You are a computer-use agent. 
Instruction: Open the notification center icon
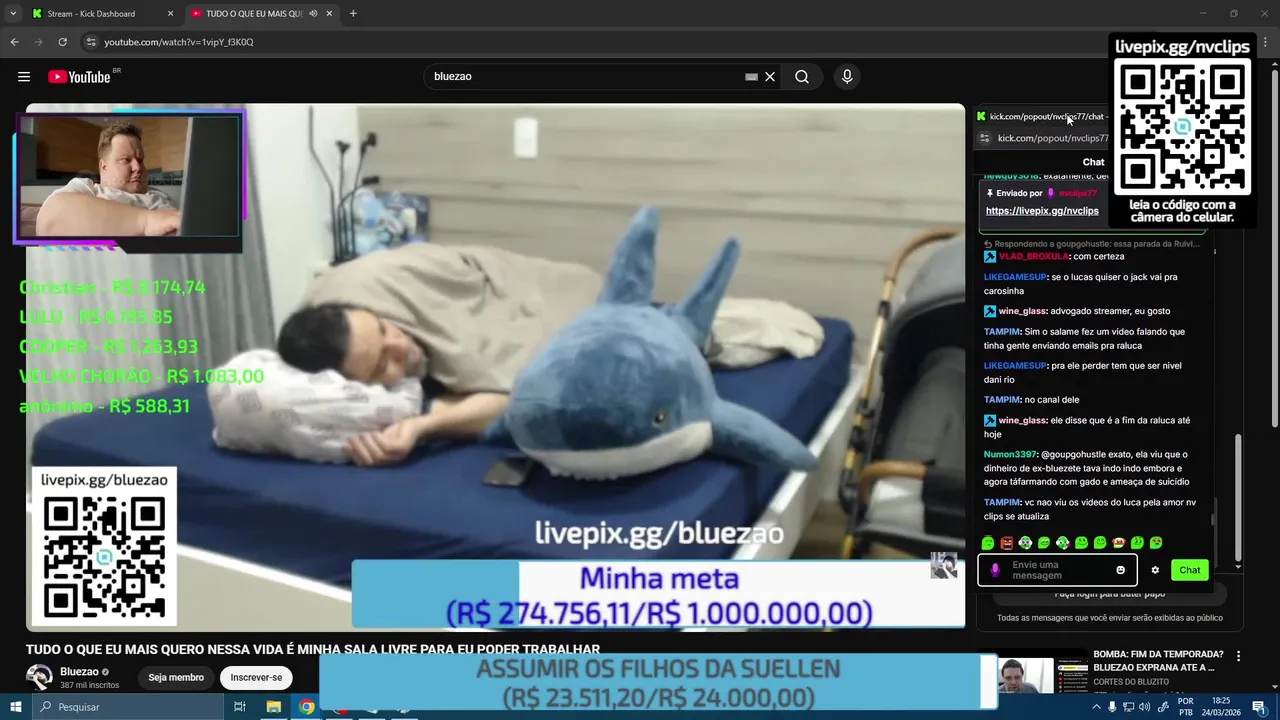[1258, 707]
